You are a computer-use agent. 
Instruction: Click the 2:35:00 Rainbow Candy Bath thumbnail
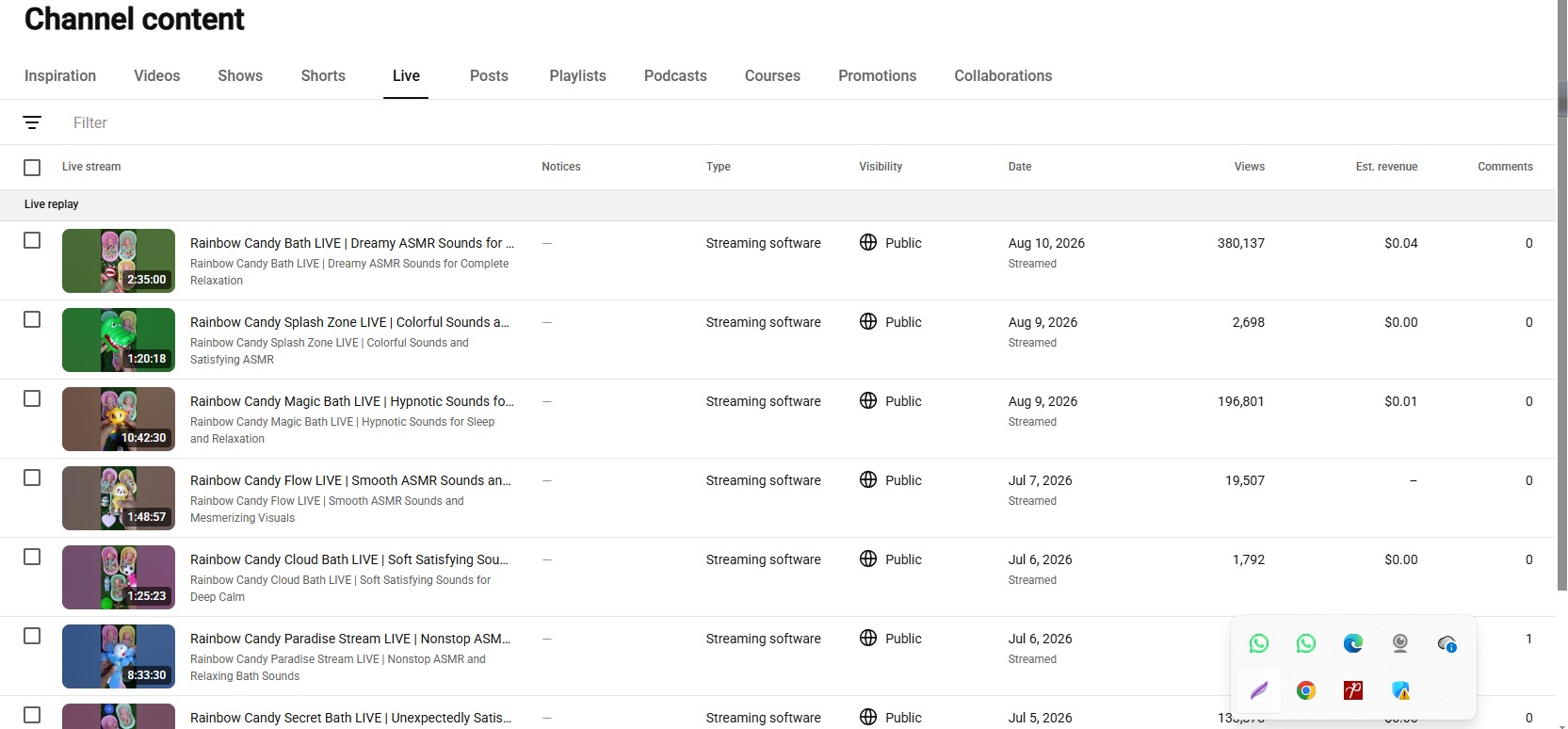(x=119, y=261)
